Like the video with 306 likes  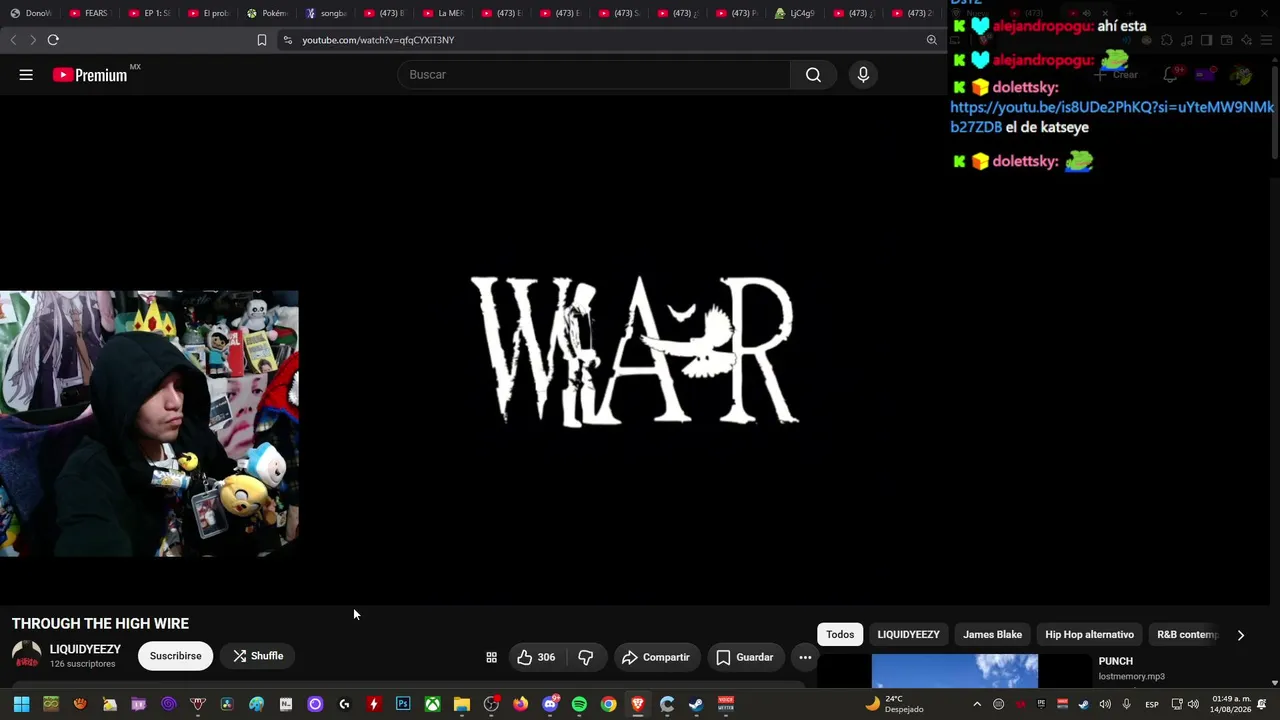[x=535, y=657]
